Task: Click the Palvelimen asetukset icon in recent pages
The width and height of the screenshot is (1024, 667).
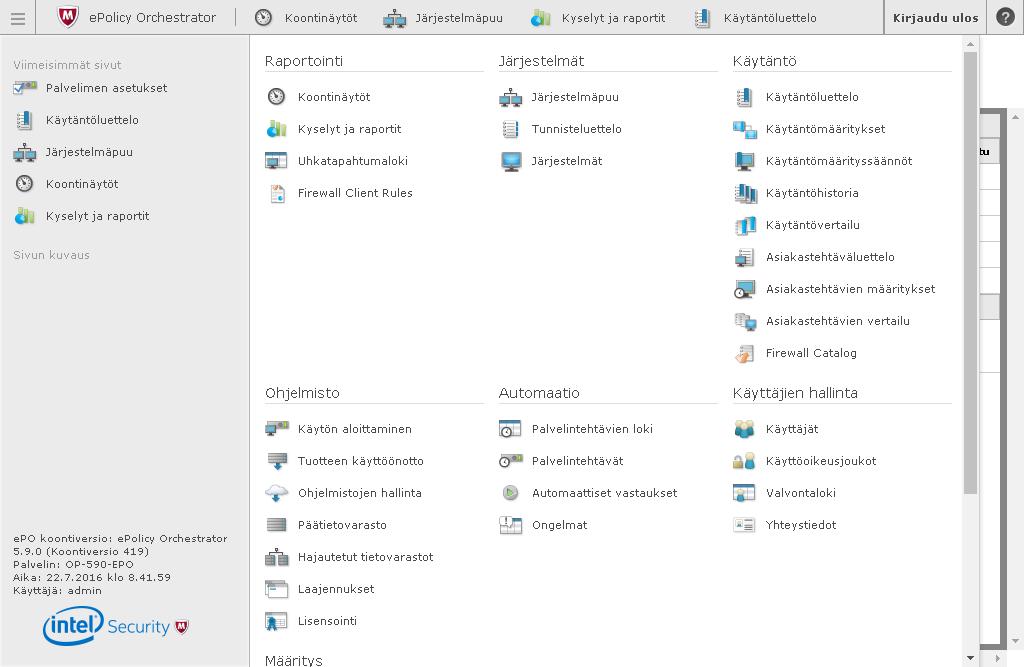Action: [25, 88]
